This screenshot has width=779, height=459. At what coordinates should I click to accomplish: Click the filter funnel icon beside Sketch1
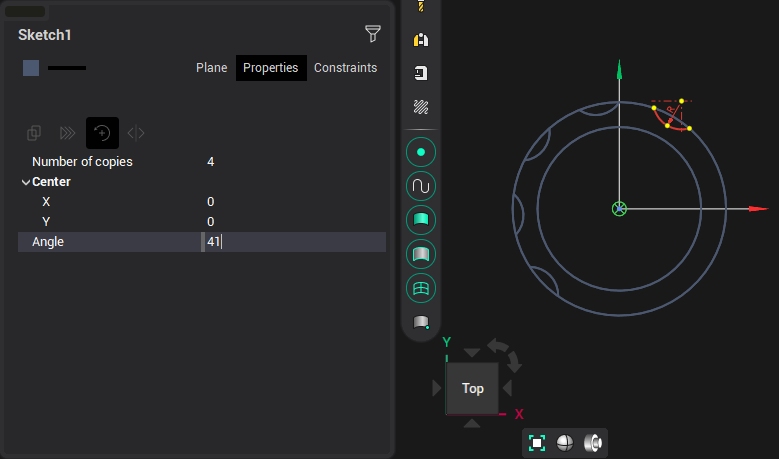[x=373, y=34]
